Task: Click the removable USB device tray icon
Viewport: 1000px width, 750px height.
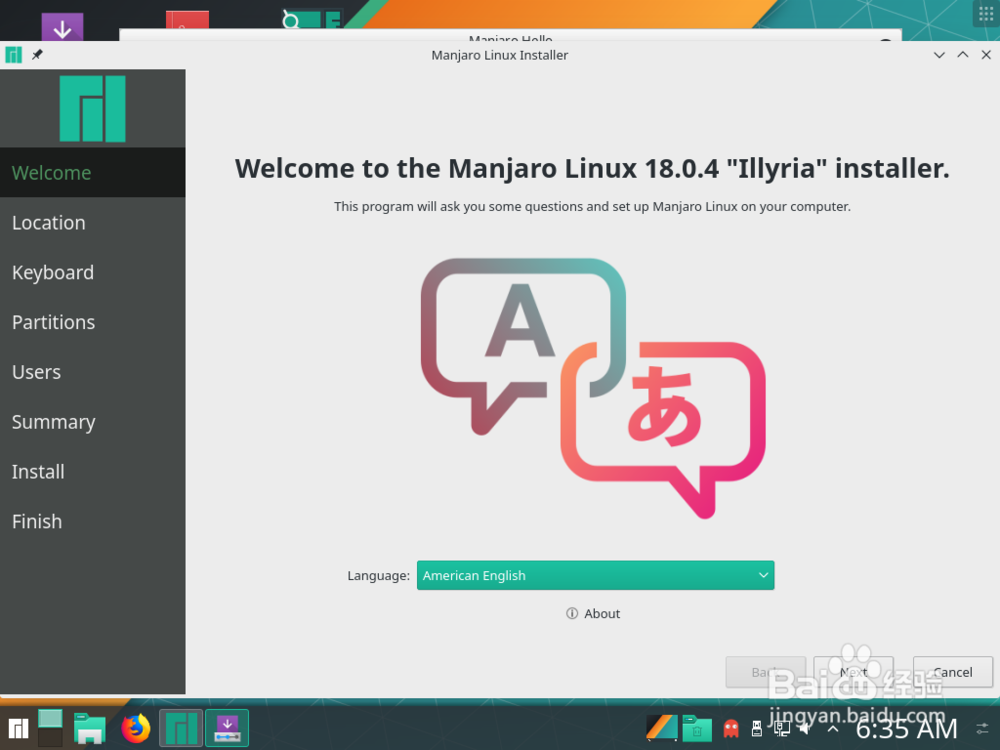Action: (756, 728)
